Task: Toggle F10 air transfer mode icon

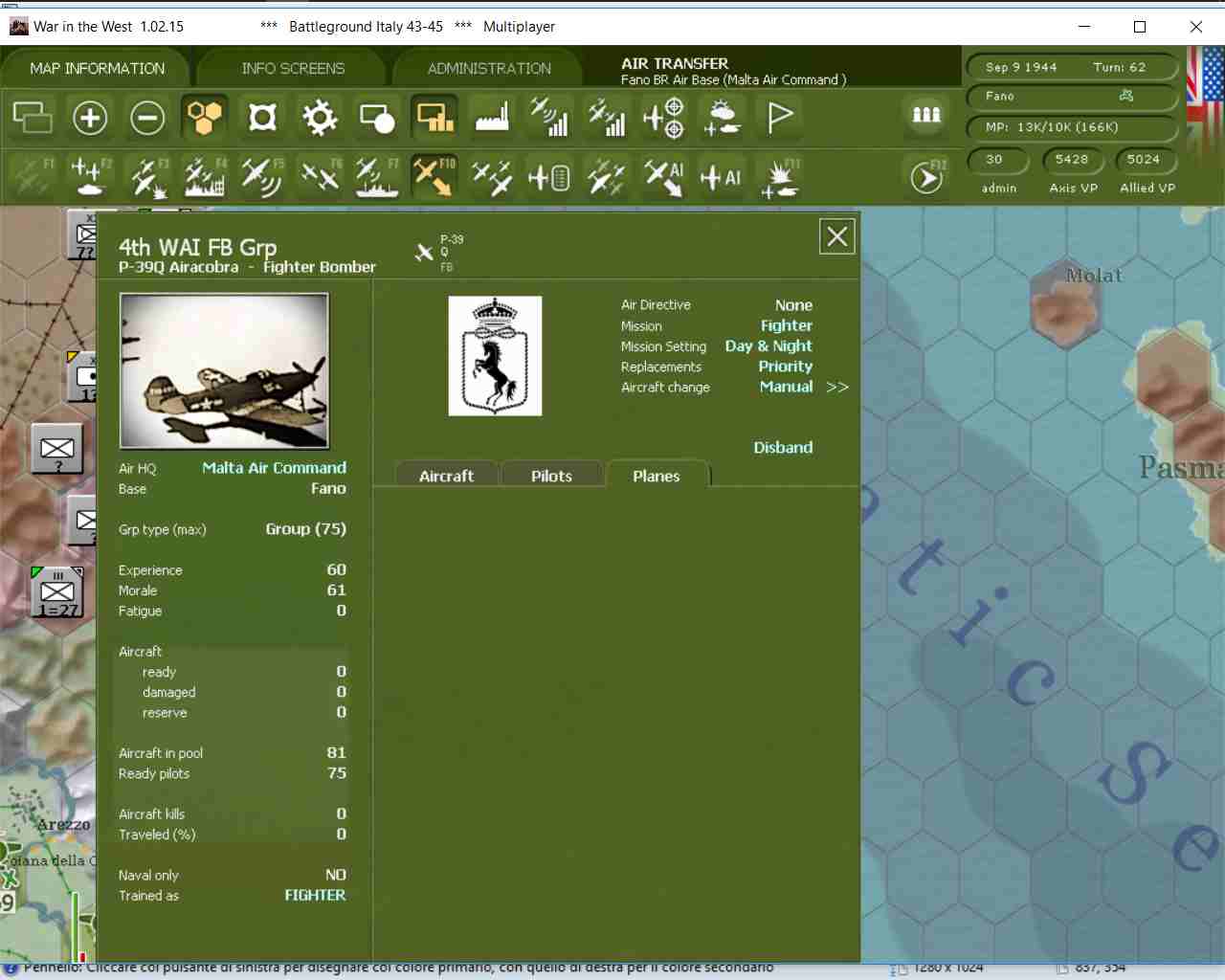Action: pyautogui.click(x=434, y=177)
